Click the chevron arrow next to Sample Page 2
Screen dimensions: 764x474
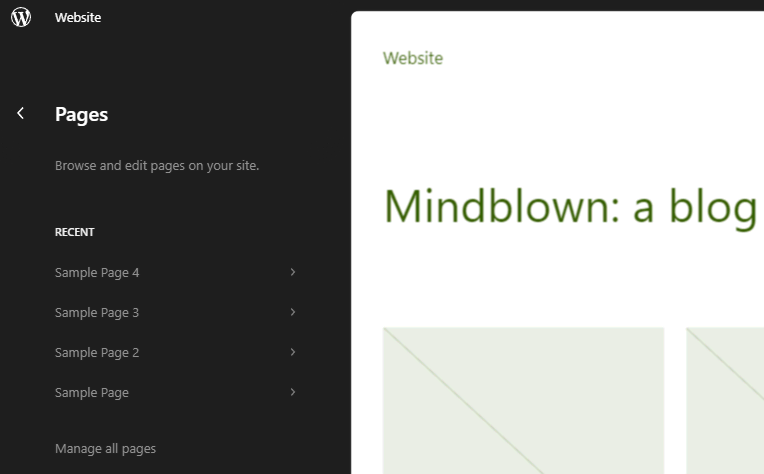pos(293,352)
